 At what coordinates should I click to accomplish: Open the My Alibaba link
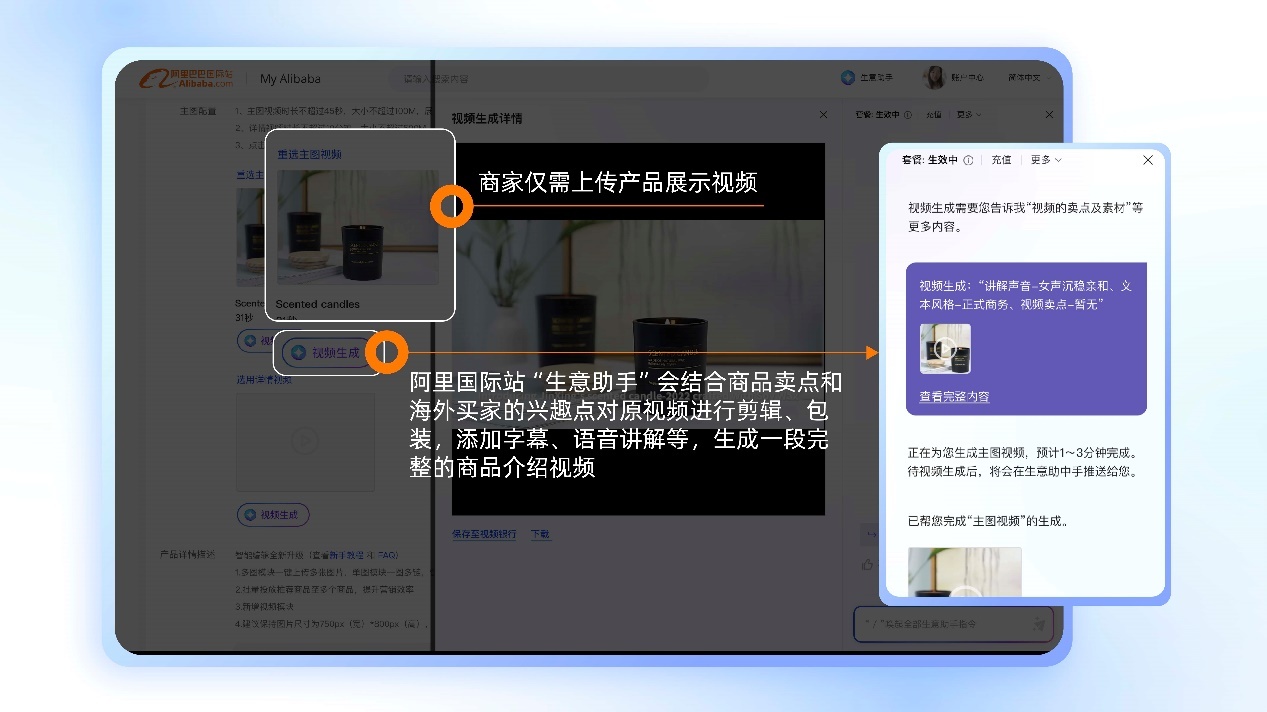(x=290, y=79)
